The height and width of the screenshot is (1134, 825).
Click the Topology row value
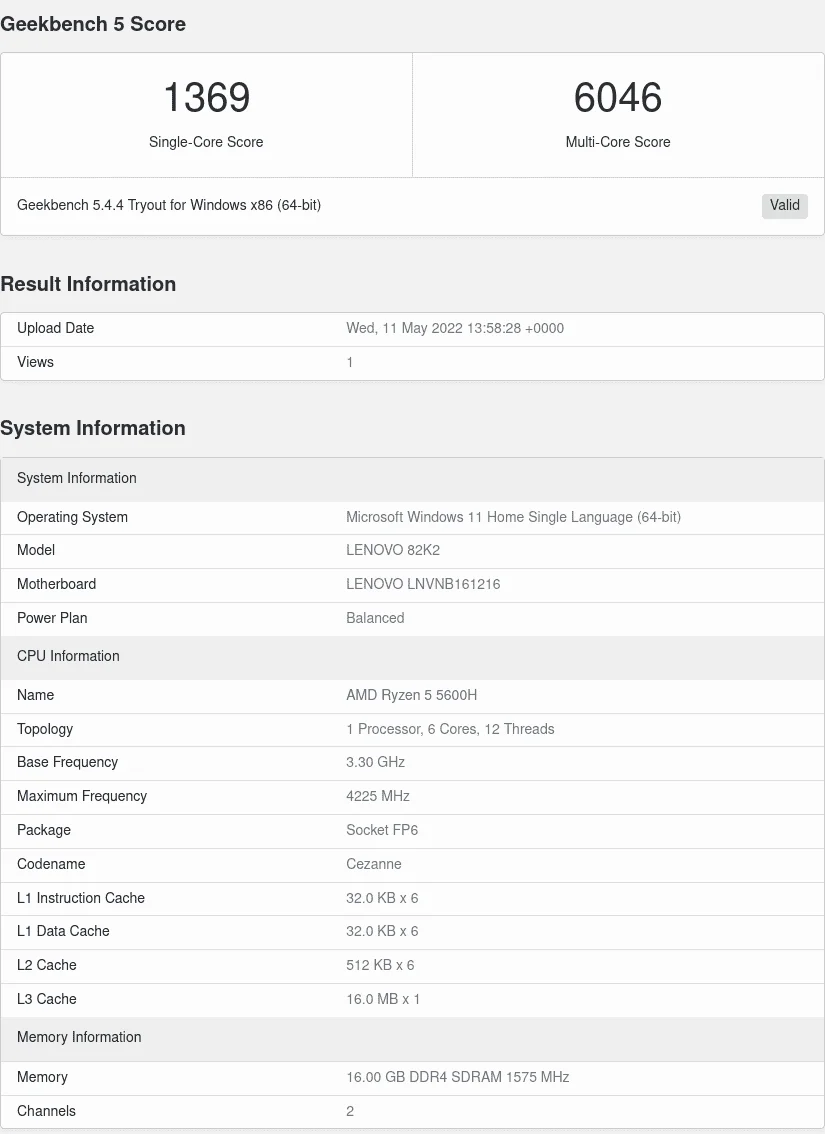[450, 729]
